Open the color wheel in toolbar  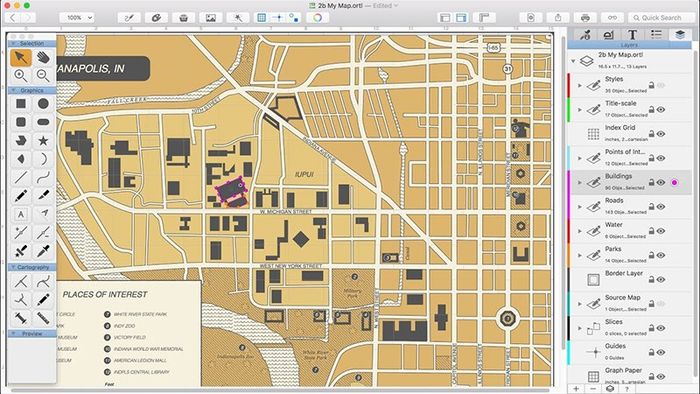click(317, 18)
